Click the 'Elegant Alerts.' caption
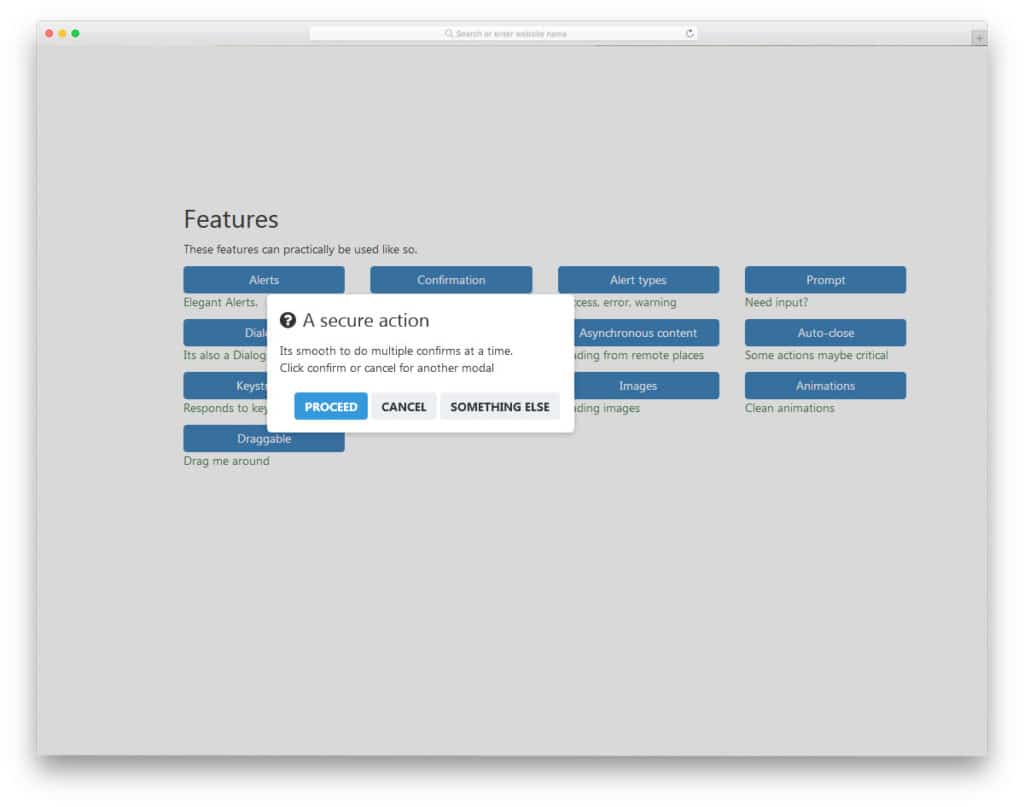Screen dimensions: 1024x807 point(220,302)
